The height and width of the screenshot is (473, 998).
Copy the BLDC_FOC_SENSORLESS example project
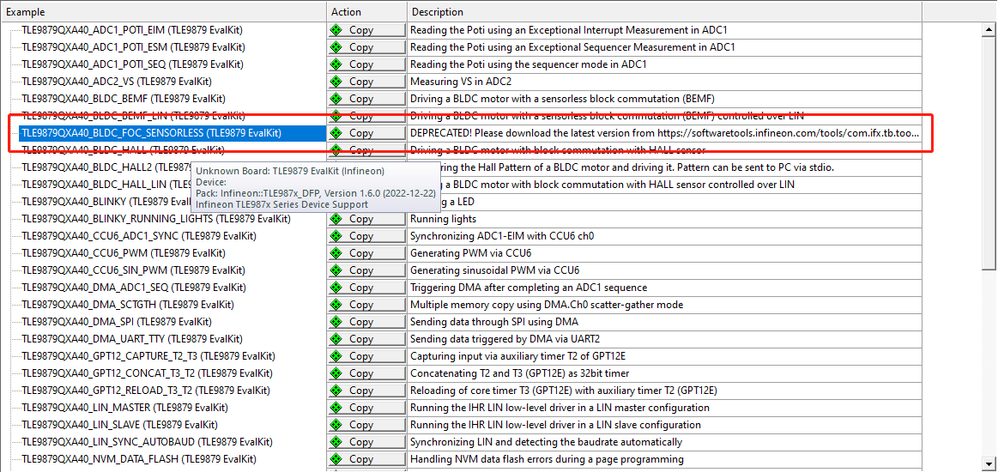tap(367, 133)
